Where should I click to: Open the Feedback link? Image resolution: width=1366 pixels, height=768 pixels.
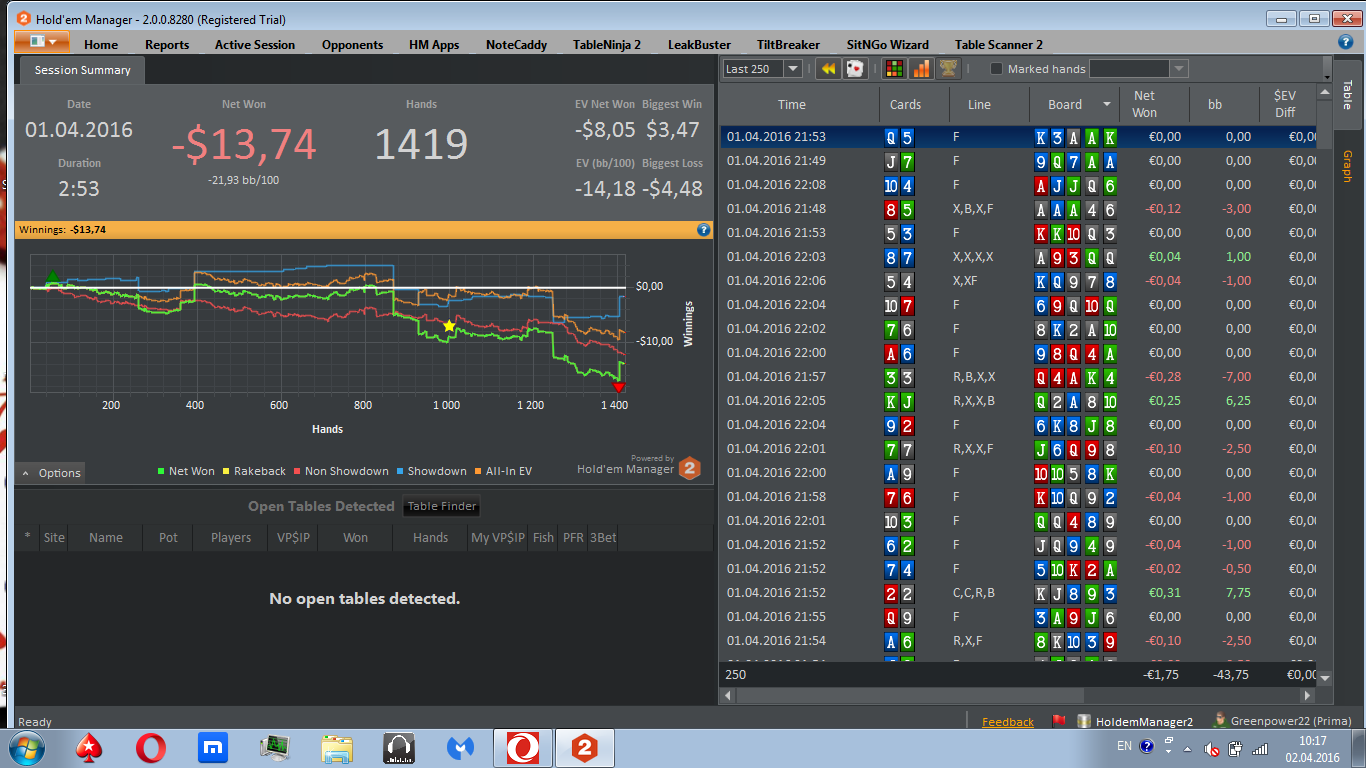tap(1008, 721)
